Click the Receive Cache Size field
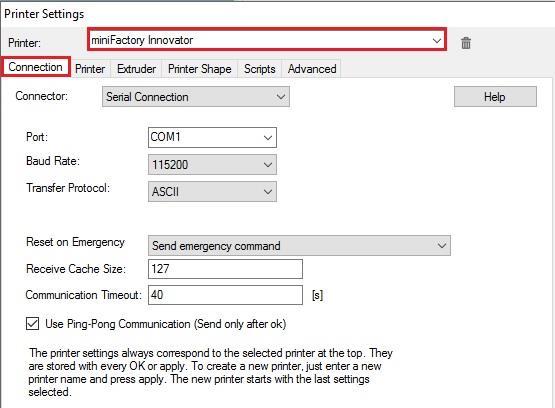 point(225,269)
